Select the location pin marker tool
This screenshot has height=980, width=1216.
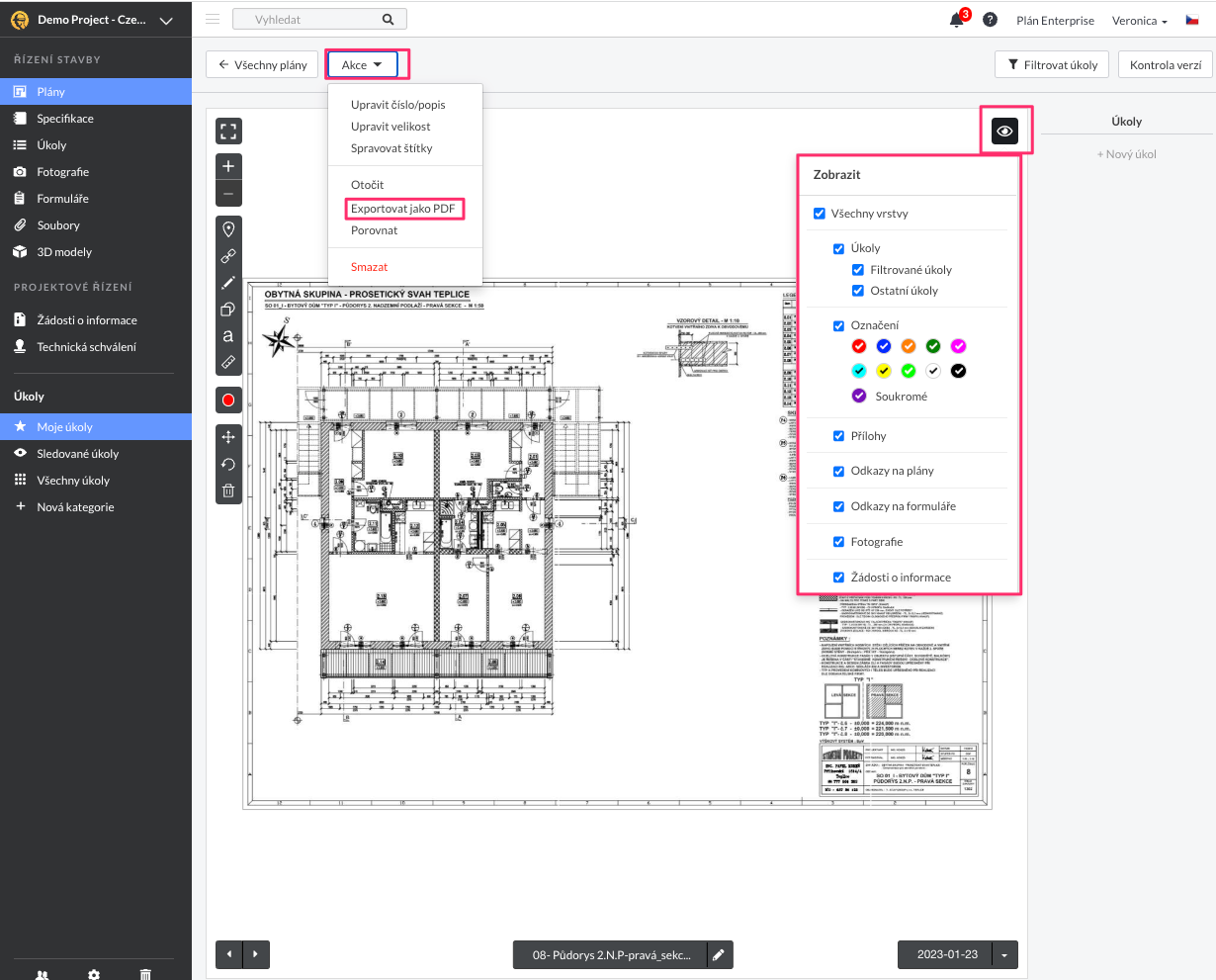pos(228,229)
